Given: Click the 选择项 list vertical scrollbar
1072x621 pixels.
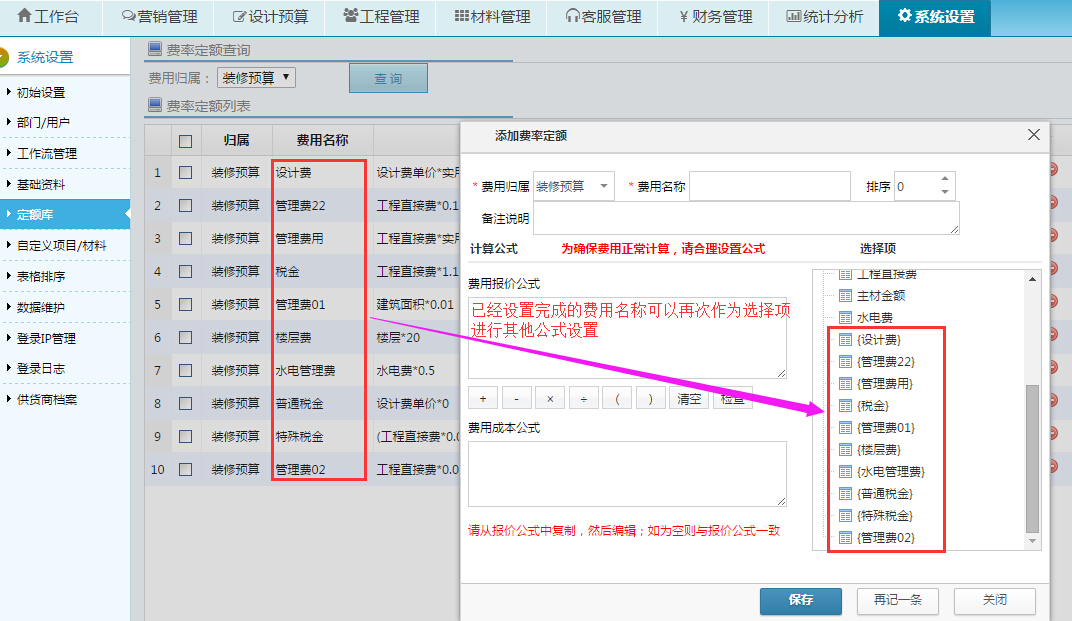Looking at the screenshot, I should click(x=1033, y=460).
